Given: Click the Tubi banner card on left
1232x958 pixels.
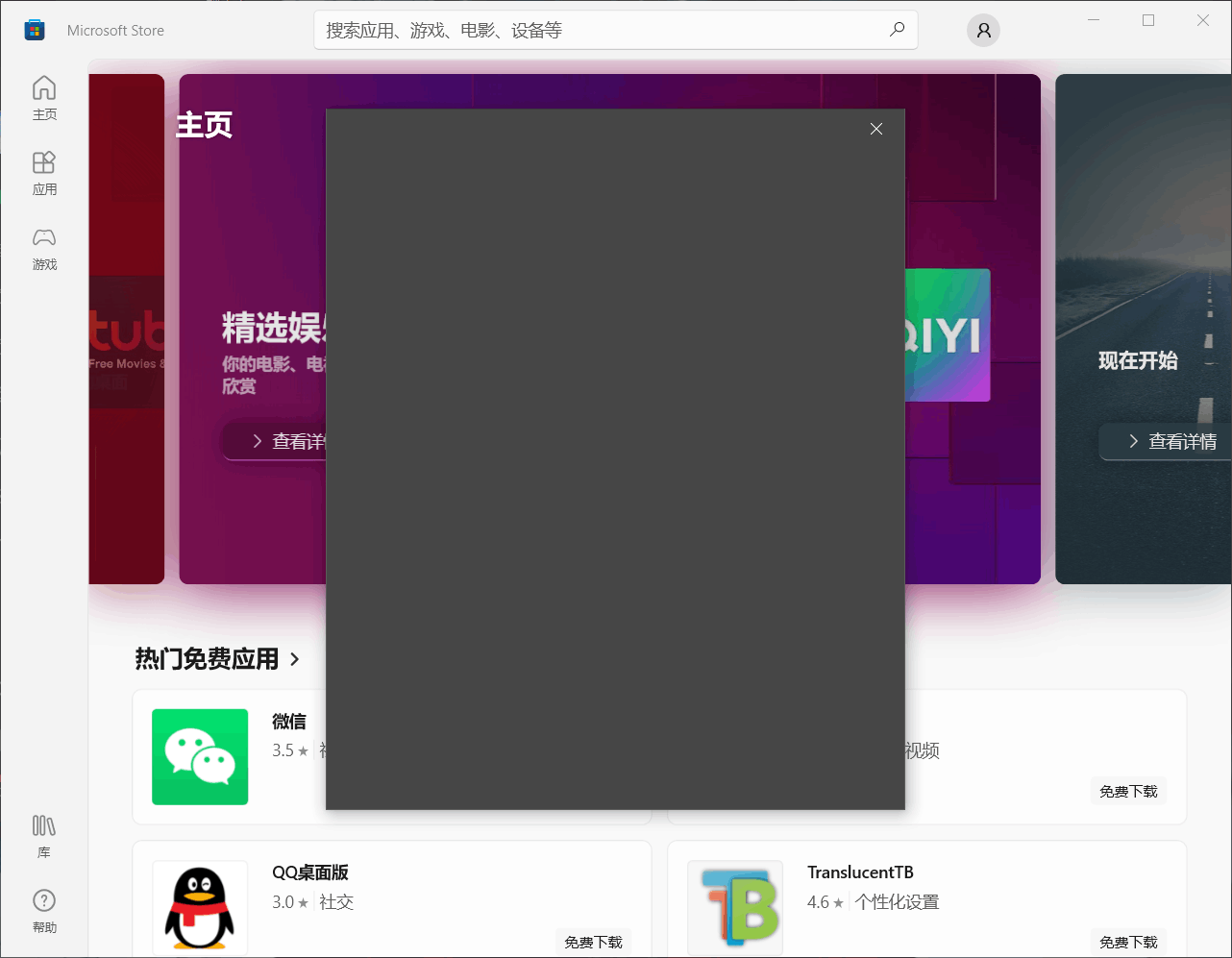Looking at the screenshot, I should 126,329.
